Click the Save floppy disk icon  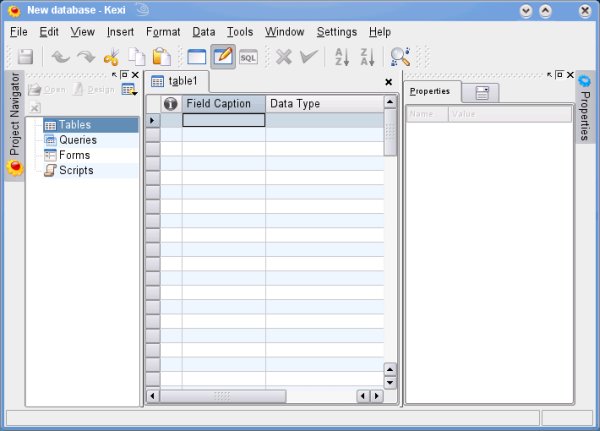point(26,57)
